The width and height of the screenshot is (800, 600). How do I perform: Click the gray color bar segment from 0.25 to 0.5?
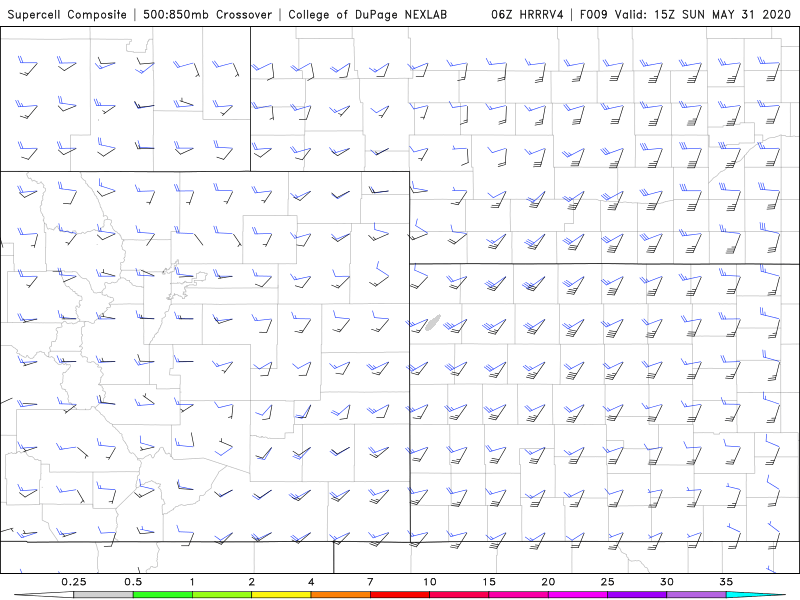tap(103, 595)
